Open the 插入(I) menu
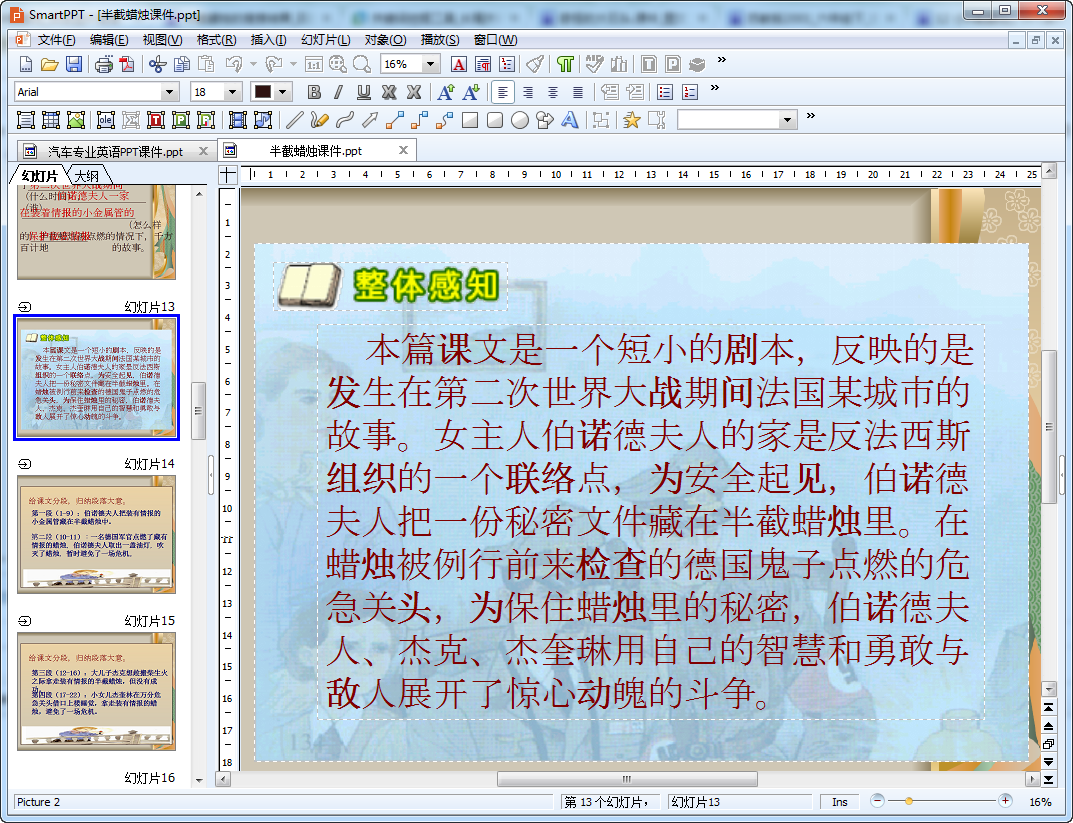1073x823 pixels. coord(268,40)
